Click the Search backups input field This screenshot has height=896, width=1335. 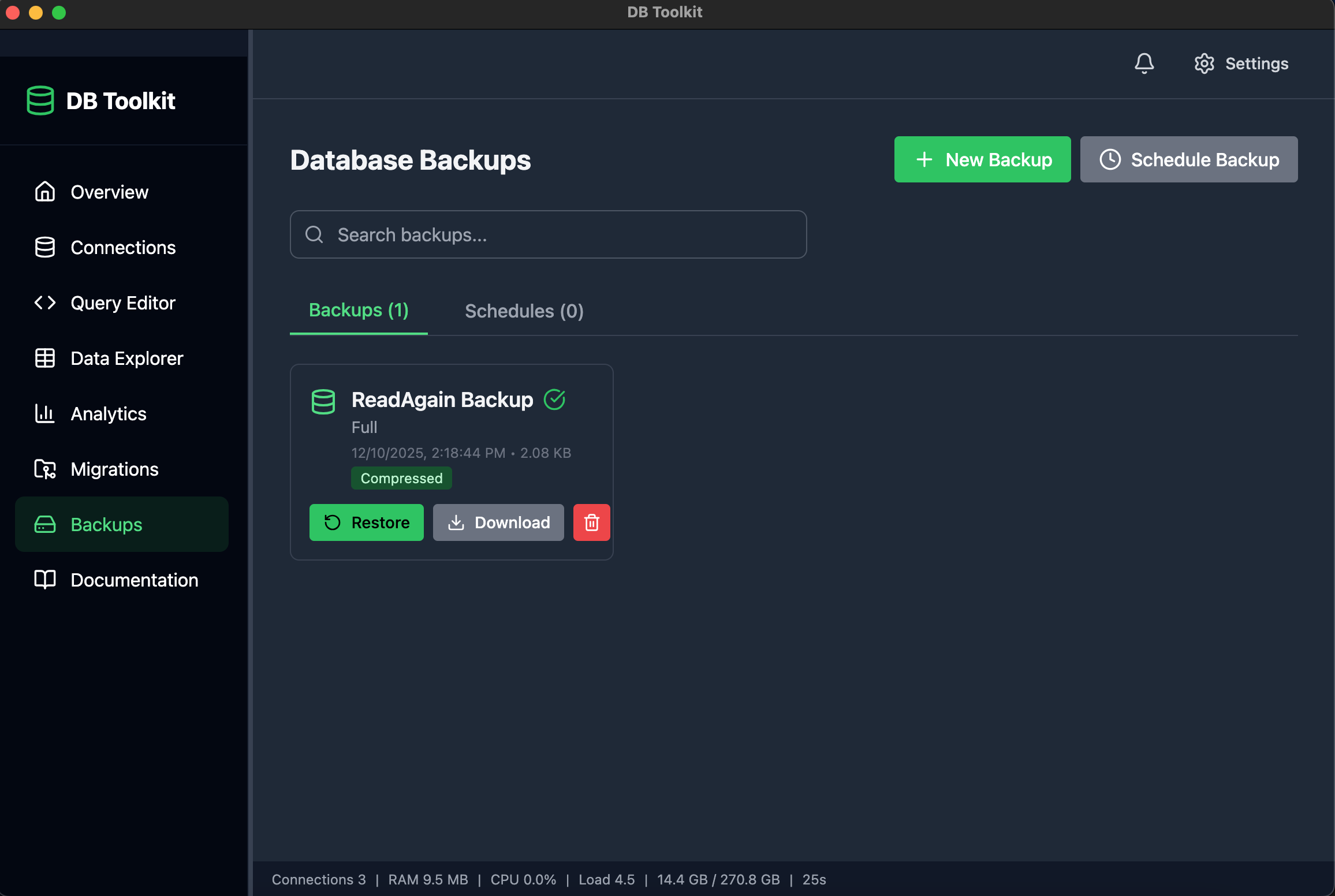pyautogui.click(x=547, y=234)
